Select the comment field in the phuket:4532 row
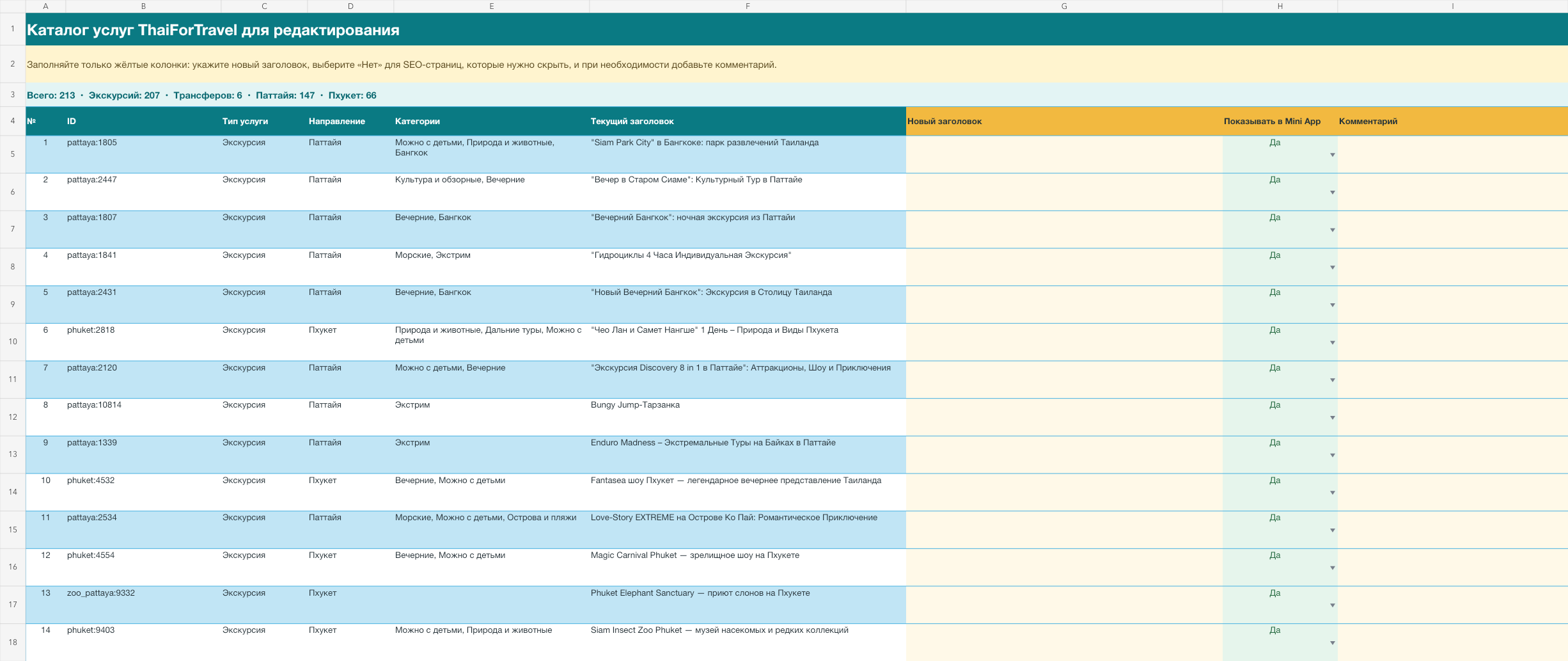Screen dimensions: 1568x661 pyautogui.click(x=1452, y=492)
